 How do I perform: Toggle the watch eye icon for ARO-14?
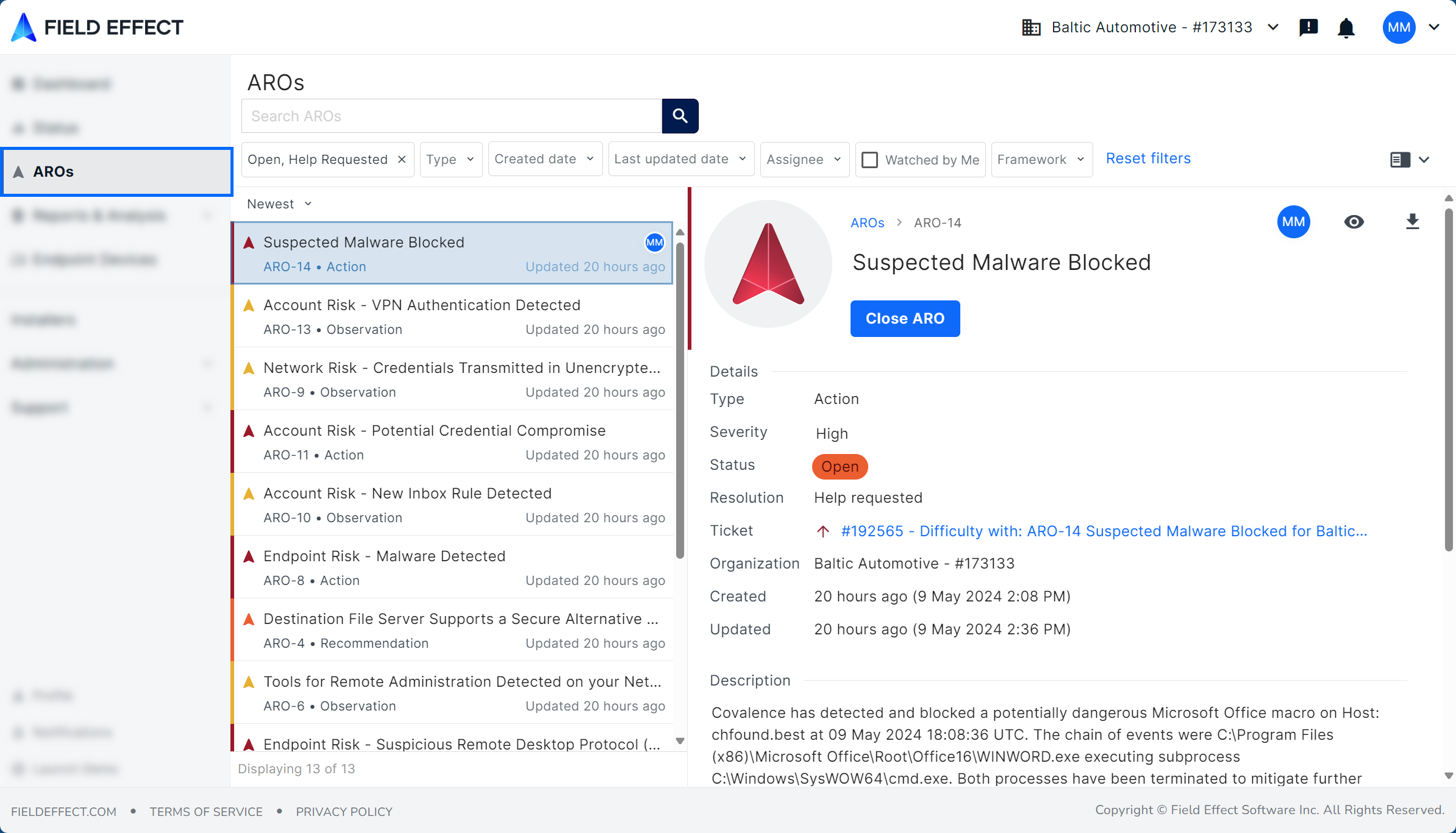tap(1354, 222)
